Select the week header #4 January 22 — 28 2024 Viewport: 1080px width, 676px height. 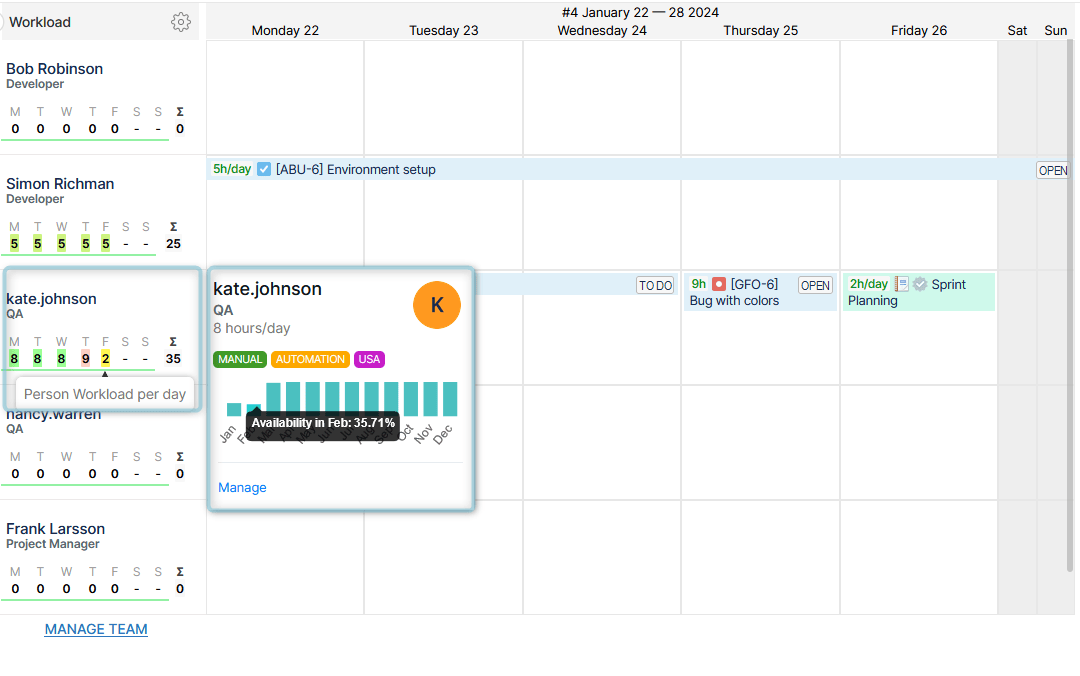[x=637, y=12]
